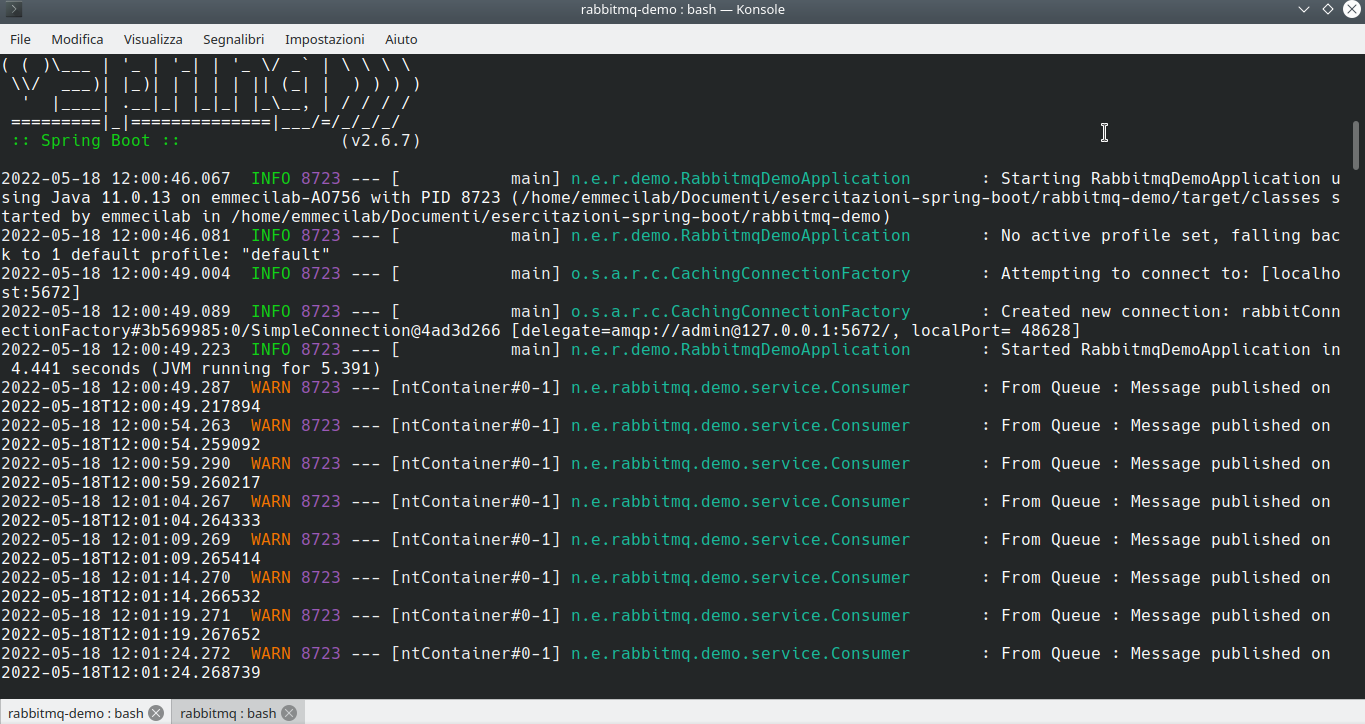Click '[ntContainer#0-1]' on the 12:01:09.269 line
The width and height of the screenshot is (1365, 724).
tap(475, 540)
